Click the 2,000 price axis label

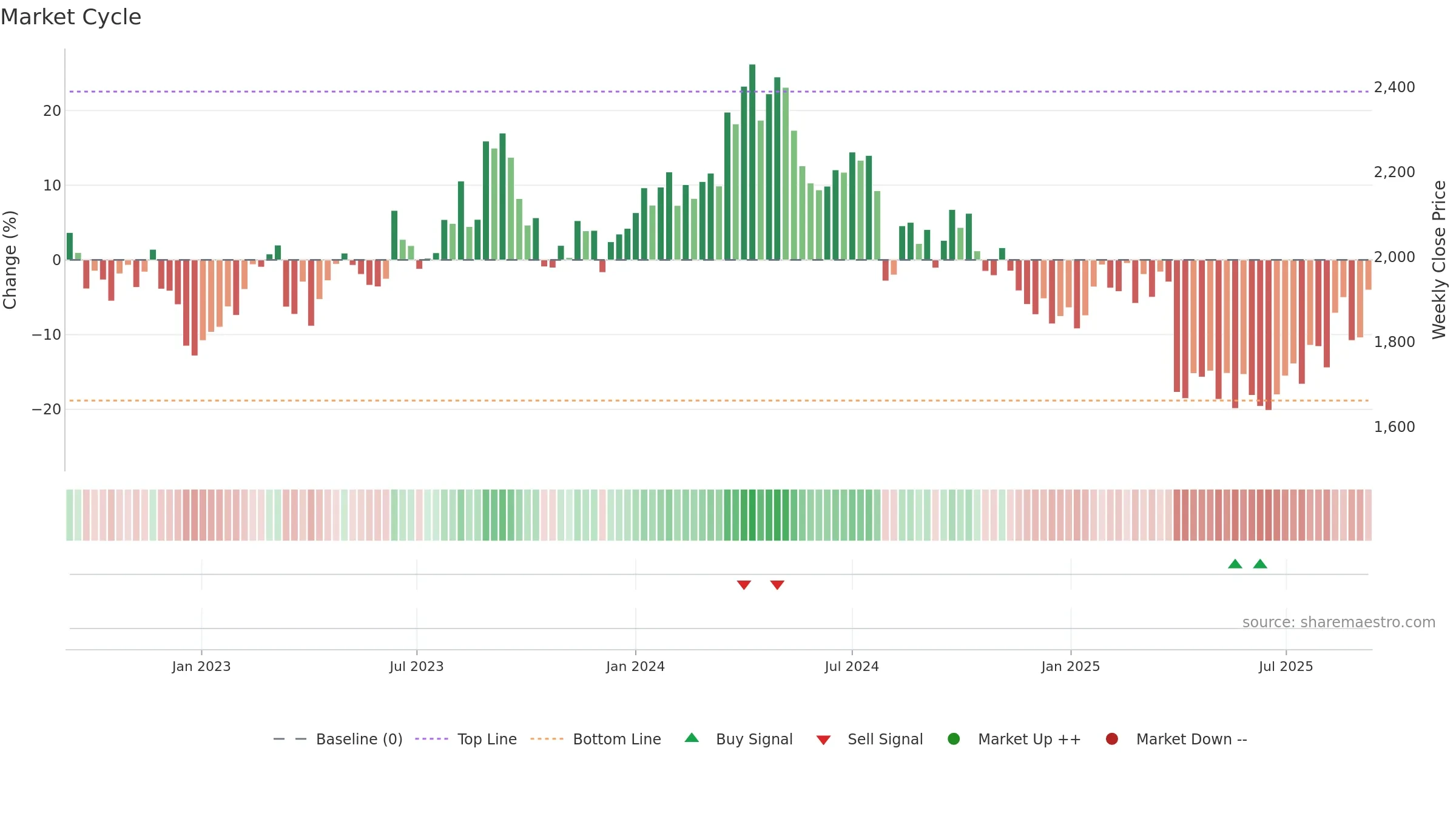(x=1395, y=257)
